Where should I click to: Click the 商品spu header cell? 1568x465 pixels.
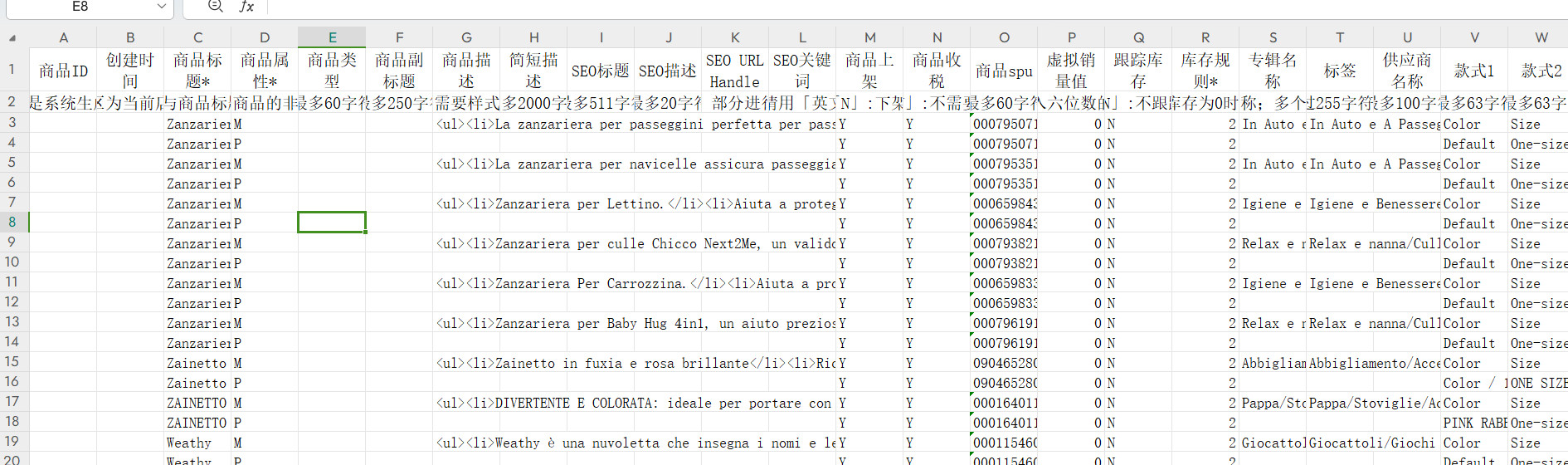(x=1004, y=71)
